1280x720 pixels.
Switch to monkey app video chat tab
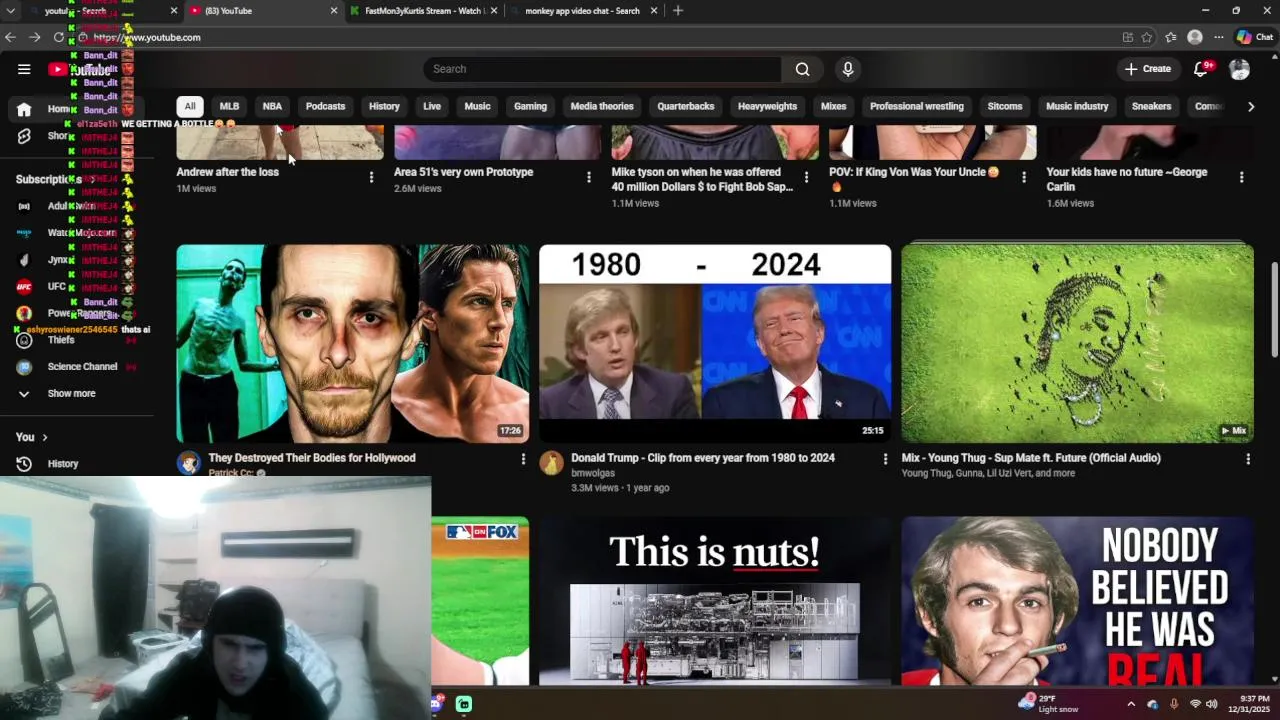(584, 11)
